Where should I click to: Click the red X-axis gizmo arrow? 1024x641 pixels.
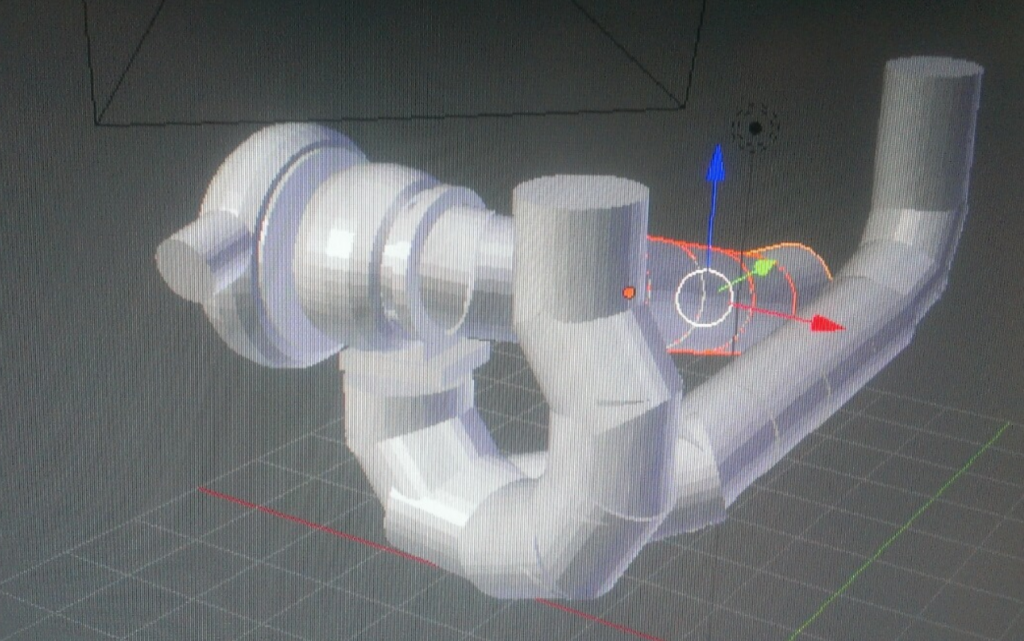(824, 323)
